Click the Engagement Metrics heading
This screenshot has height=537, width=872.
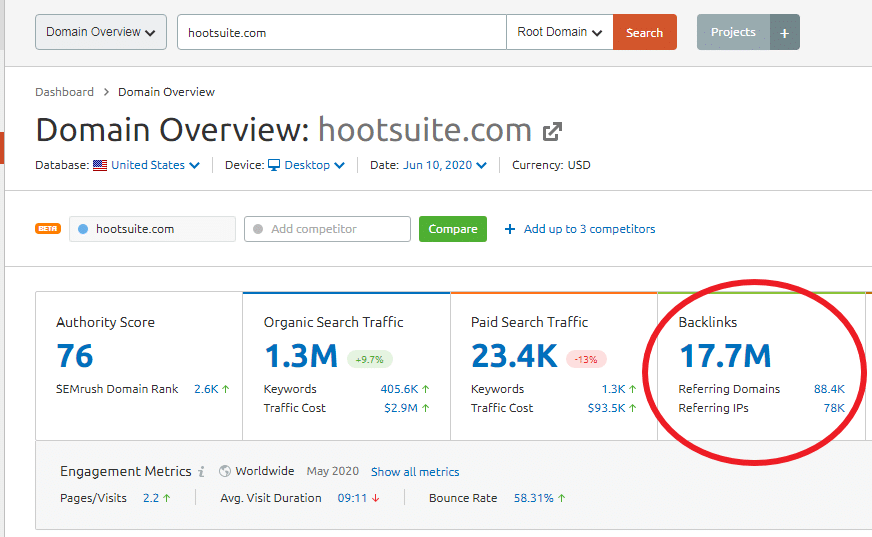click(x=126, y=471)
